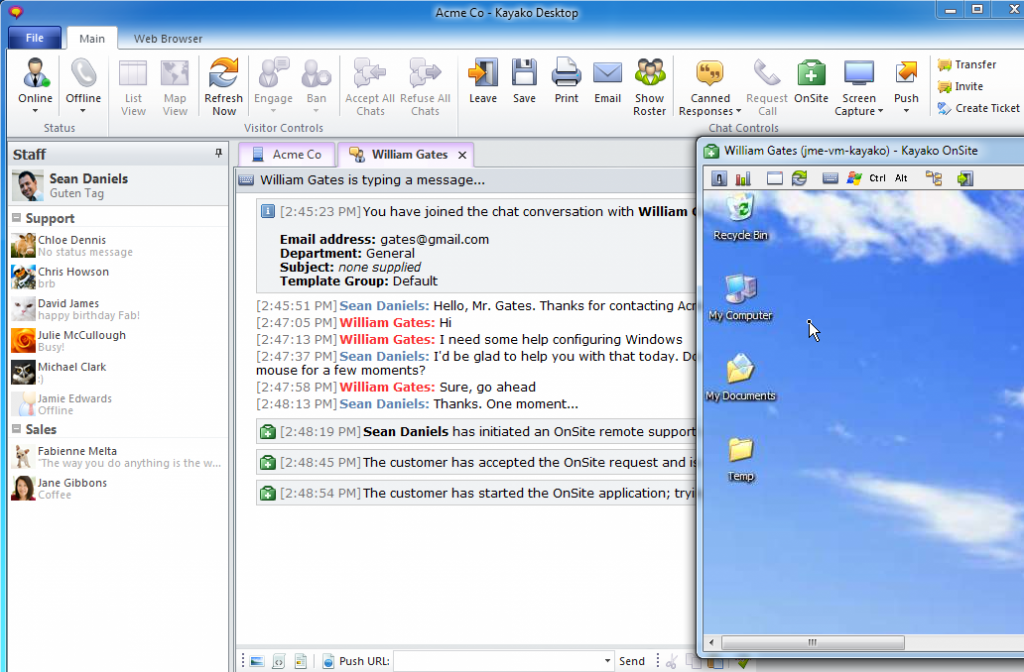Image resolution: width=1024 pixels, height=672 pixels.
Task: Select staff member Jane Gibbons
Action: click(118, 488)
